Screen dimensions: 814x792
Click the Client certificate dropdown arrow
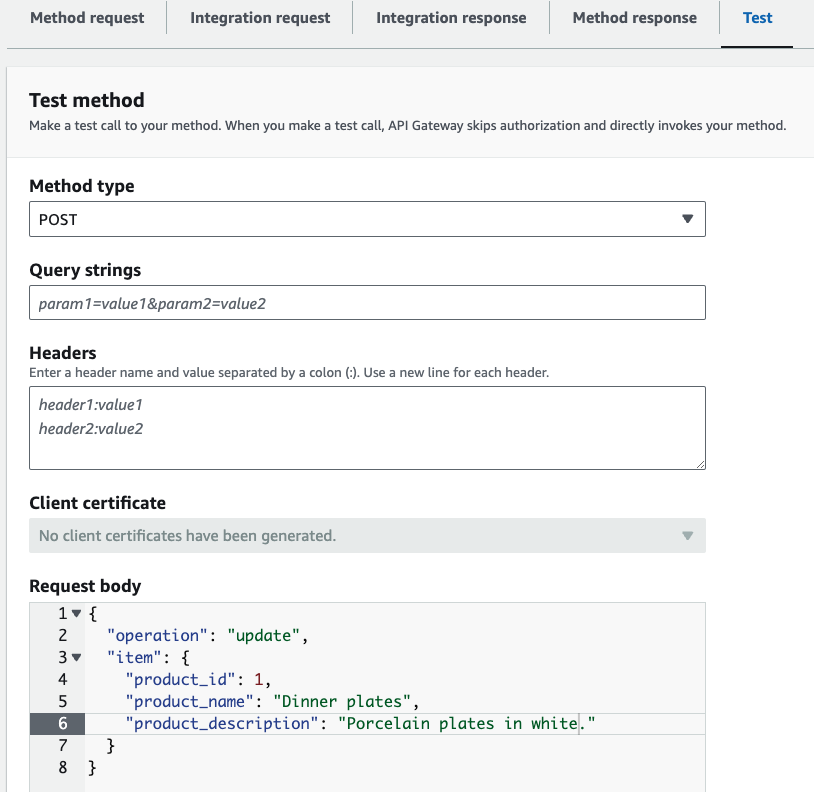687,536
